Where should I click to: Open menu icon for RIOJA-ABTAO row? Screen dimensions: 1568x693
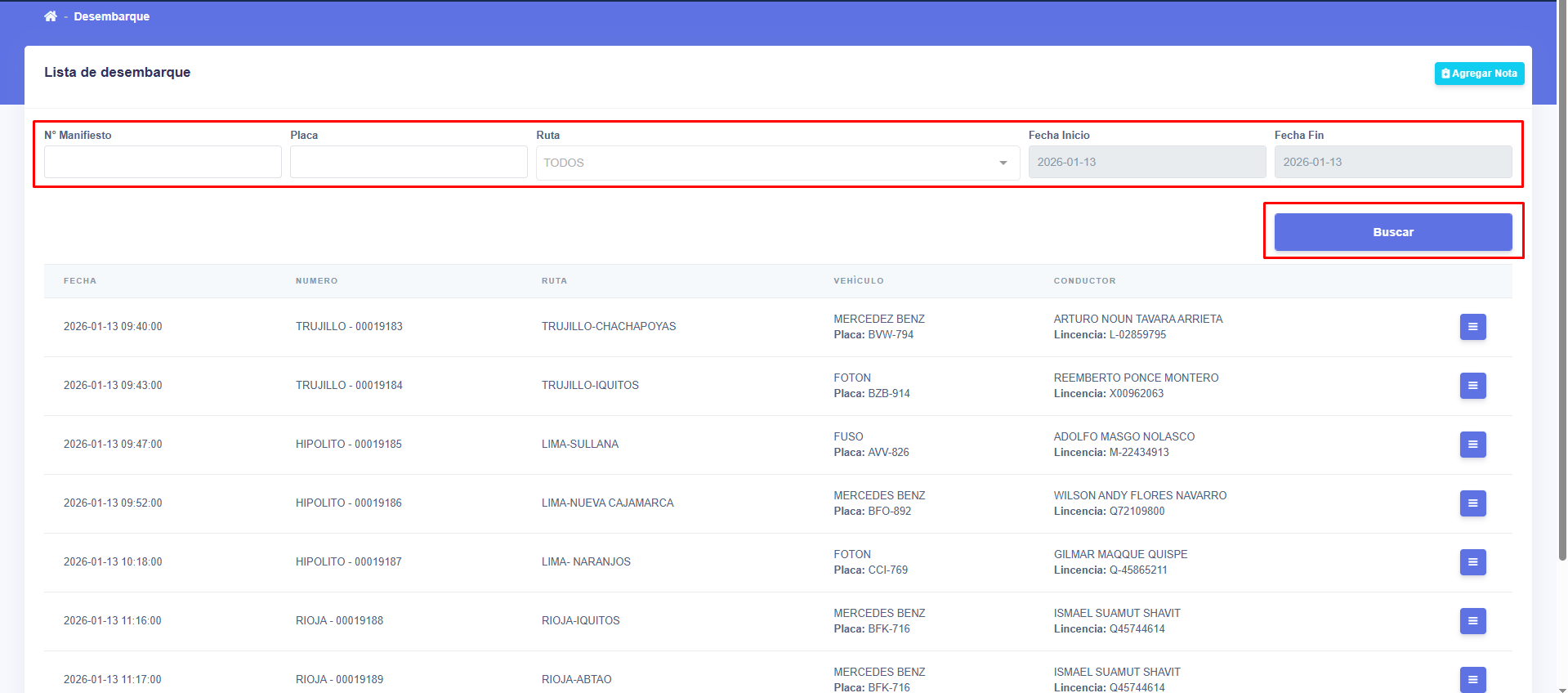pyautogui.click(x=1472, y=678)
